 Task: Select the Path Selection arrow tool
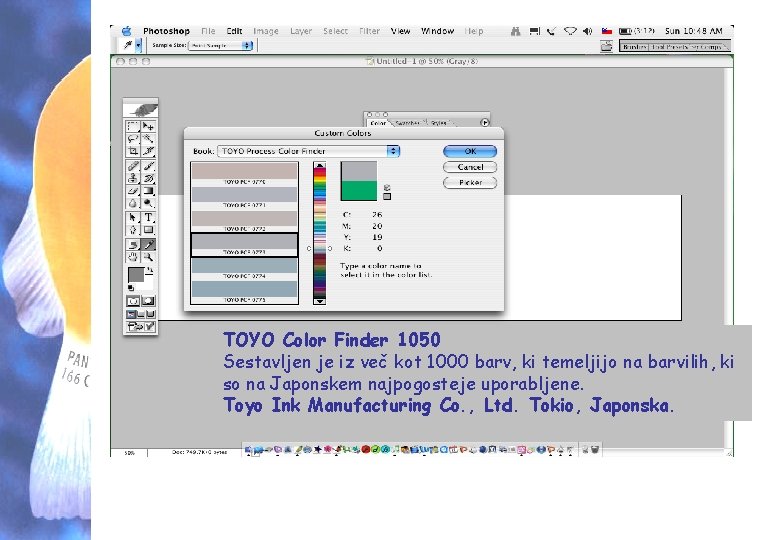133,217
